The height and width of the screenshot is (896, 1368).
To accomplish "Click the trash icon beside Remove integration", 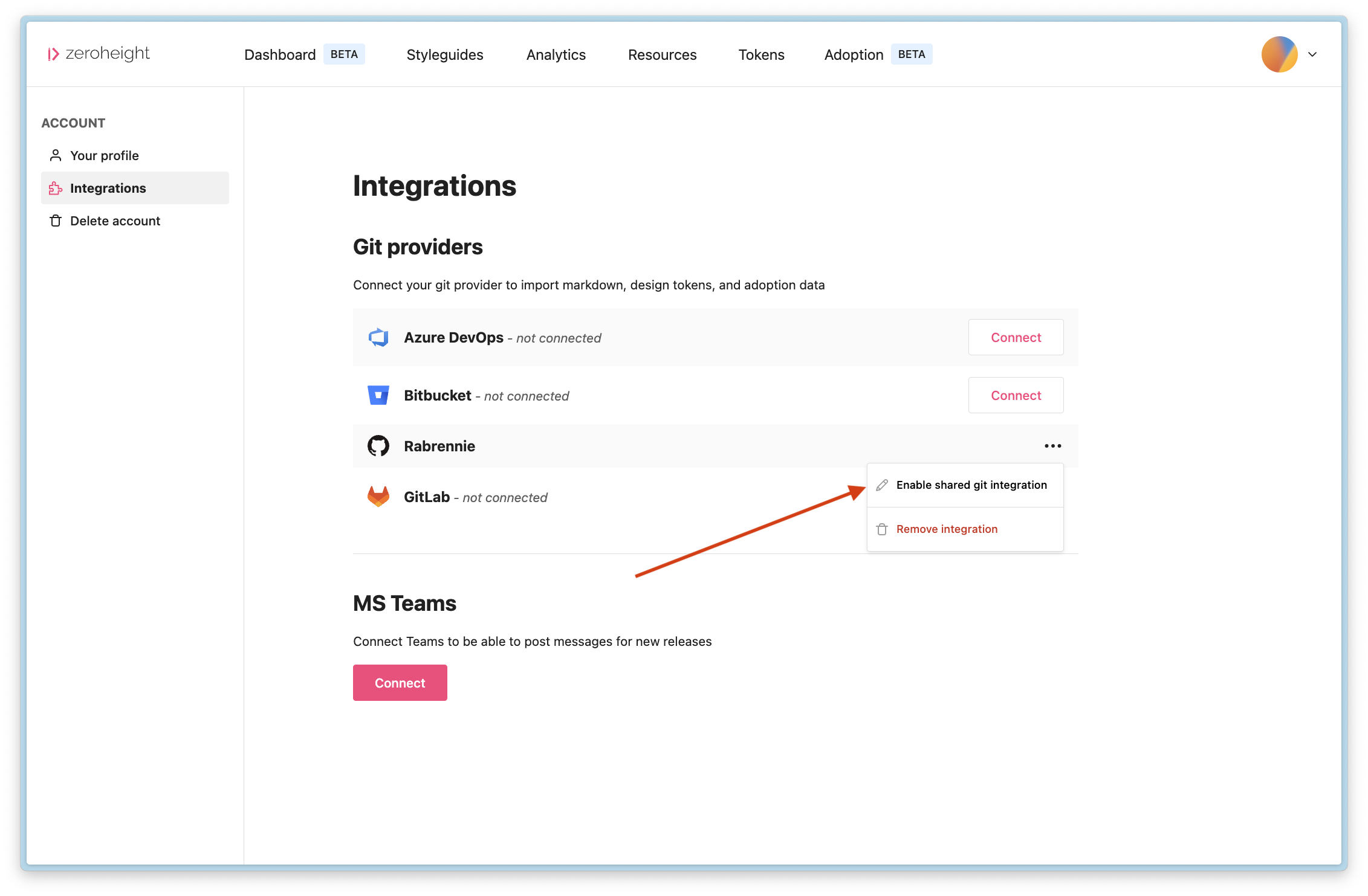I will [882, 529].
